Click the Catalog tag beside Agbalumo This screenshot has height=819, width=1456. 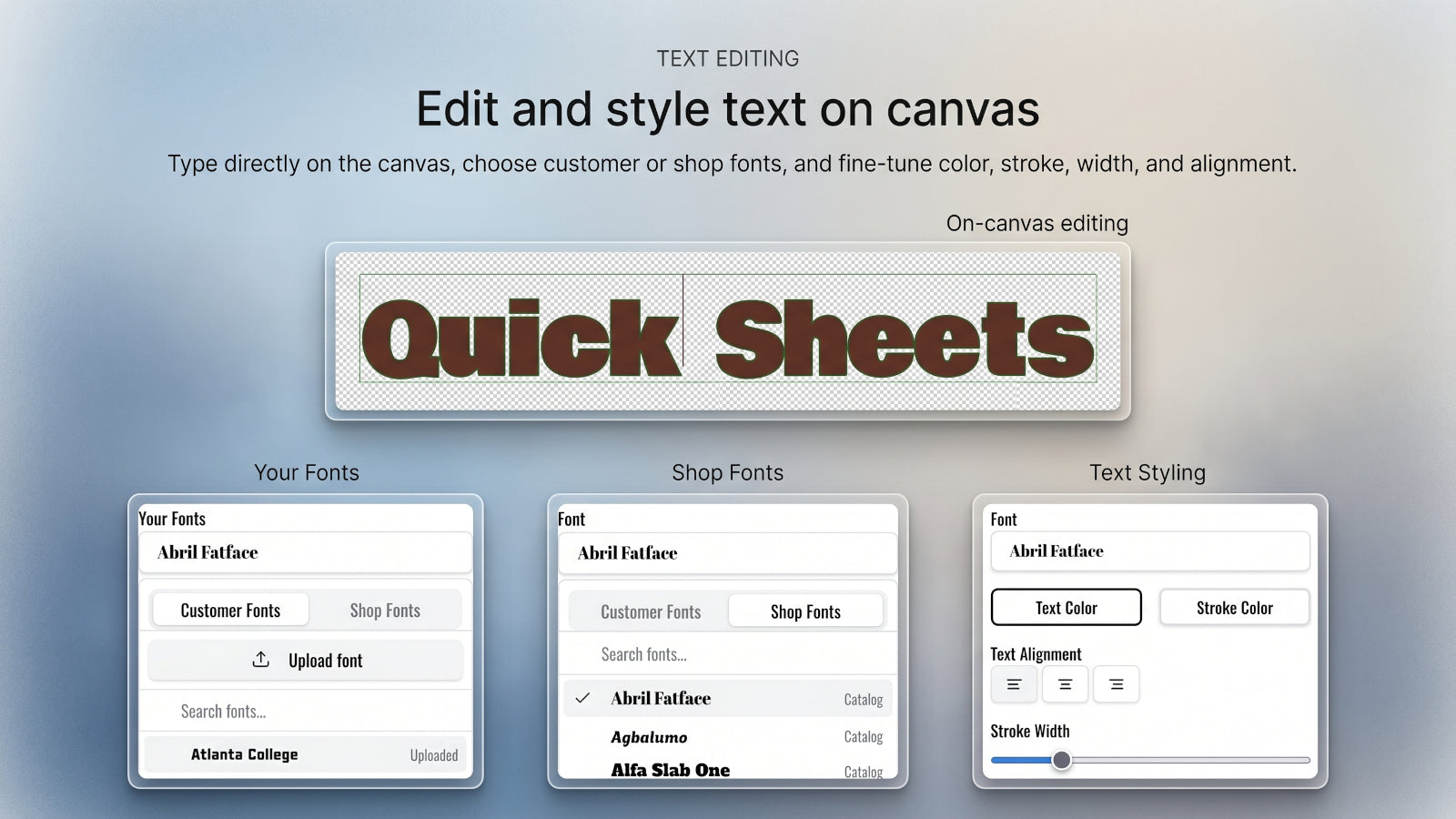(863, 737)
